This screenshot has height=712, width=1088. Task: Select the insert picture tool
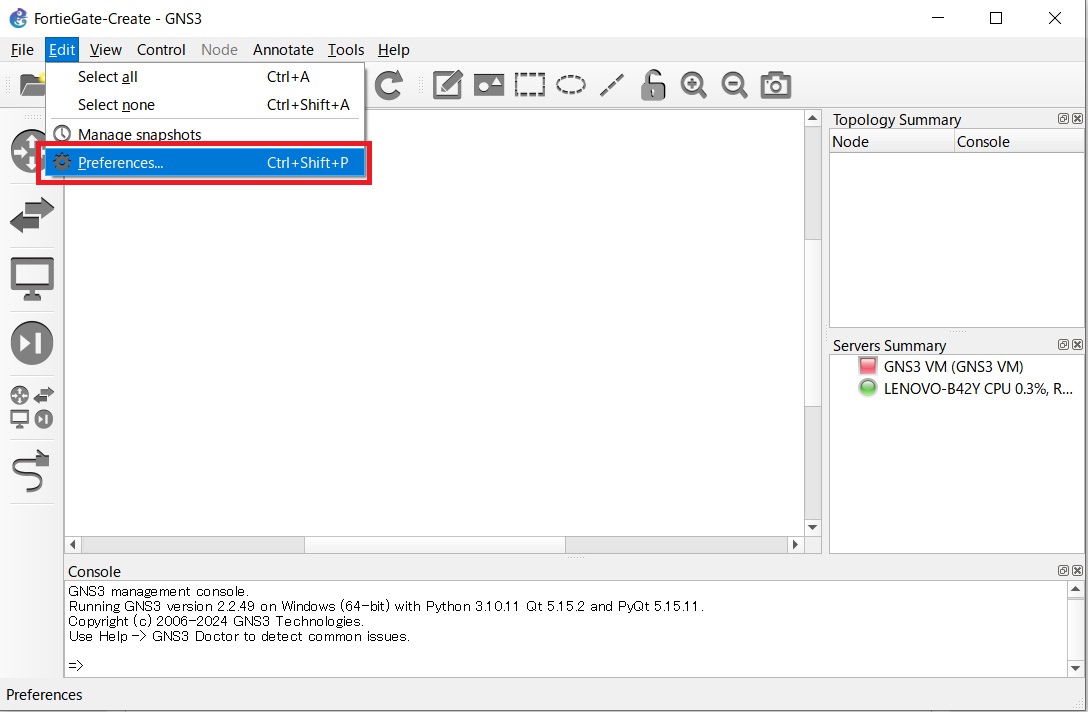pyautogui.click(x=488, y=85)
